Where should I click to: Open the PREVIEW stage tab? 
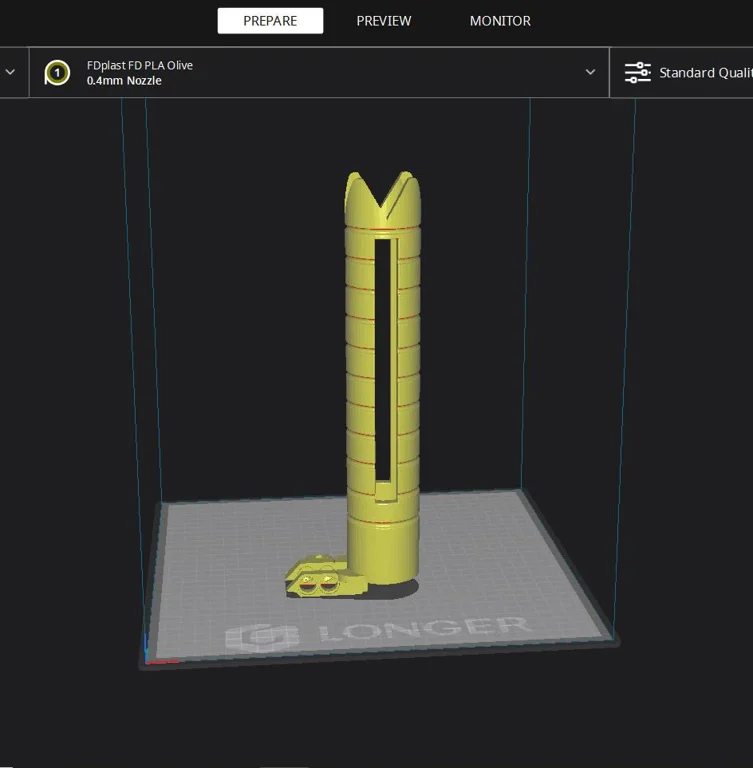click(383, 21)
